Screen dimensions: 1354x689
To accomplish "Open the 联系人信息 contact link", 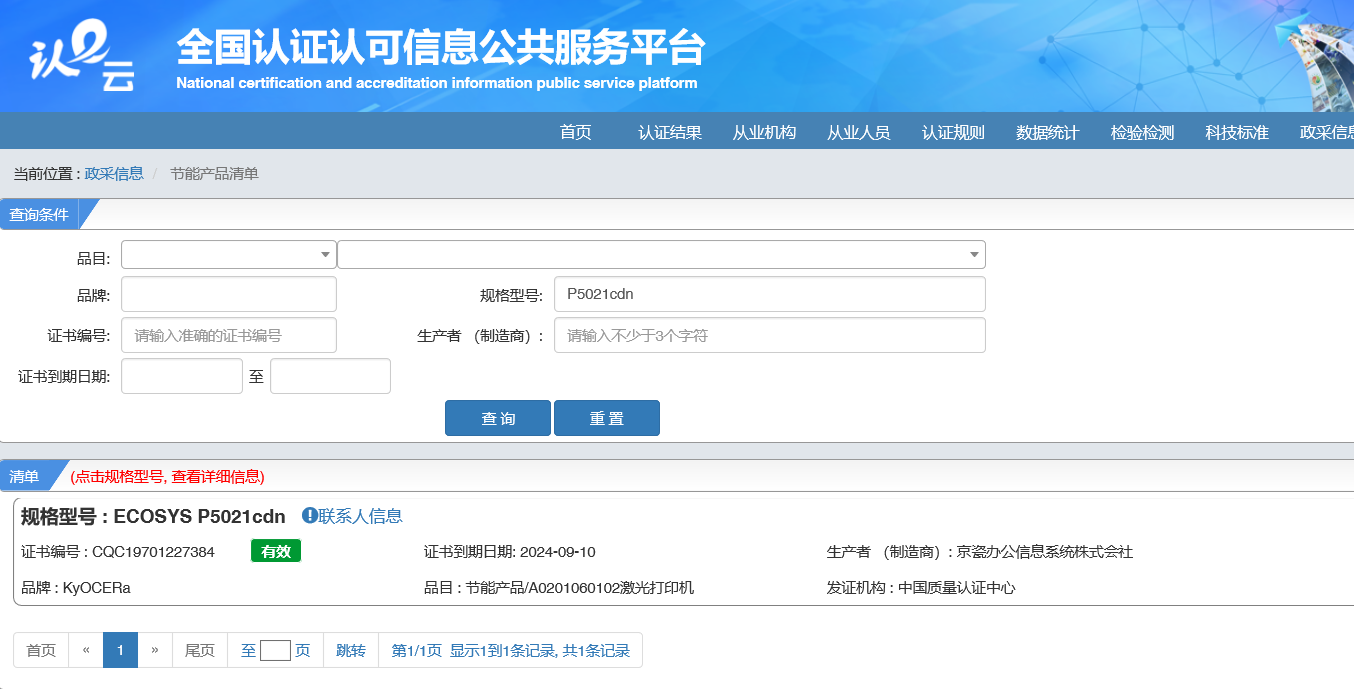I will (x=360, y=516).
